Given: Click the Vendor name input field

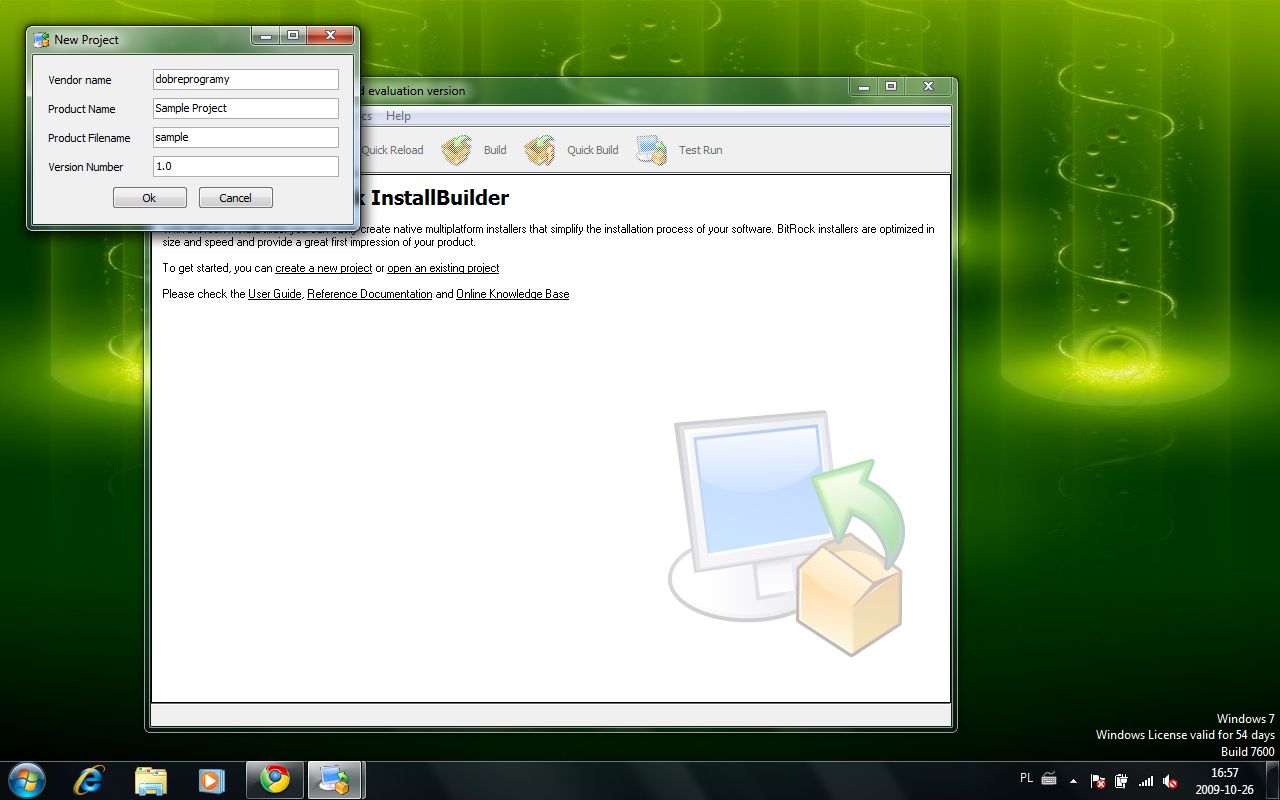Looking at the screenshot, I should coord(245,79).
